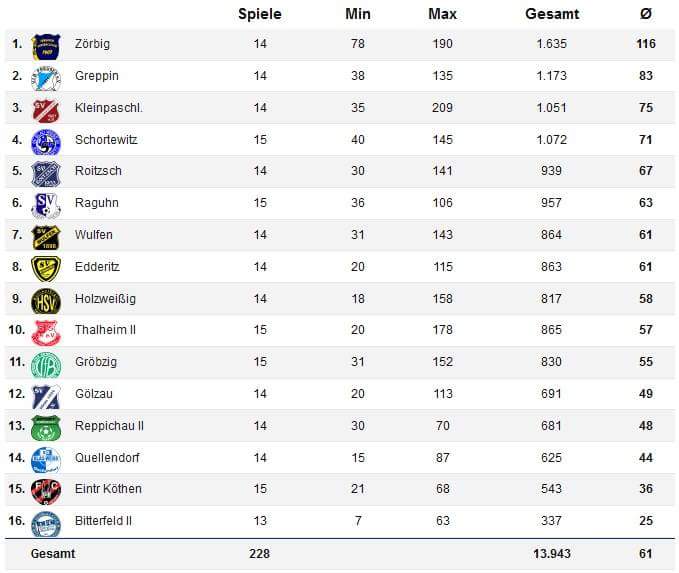Sort by the Max column header
The width and height of the screenshot is (679, 573).
442,14
